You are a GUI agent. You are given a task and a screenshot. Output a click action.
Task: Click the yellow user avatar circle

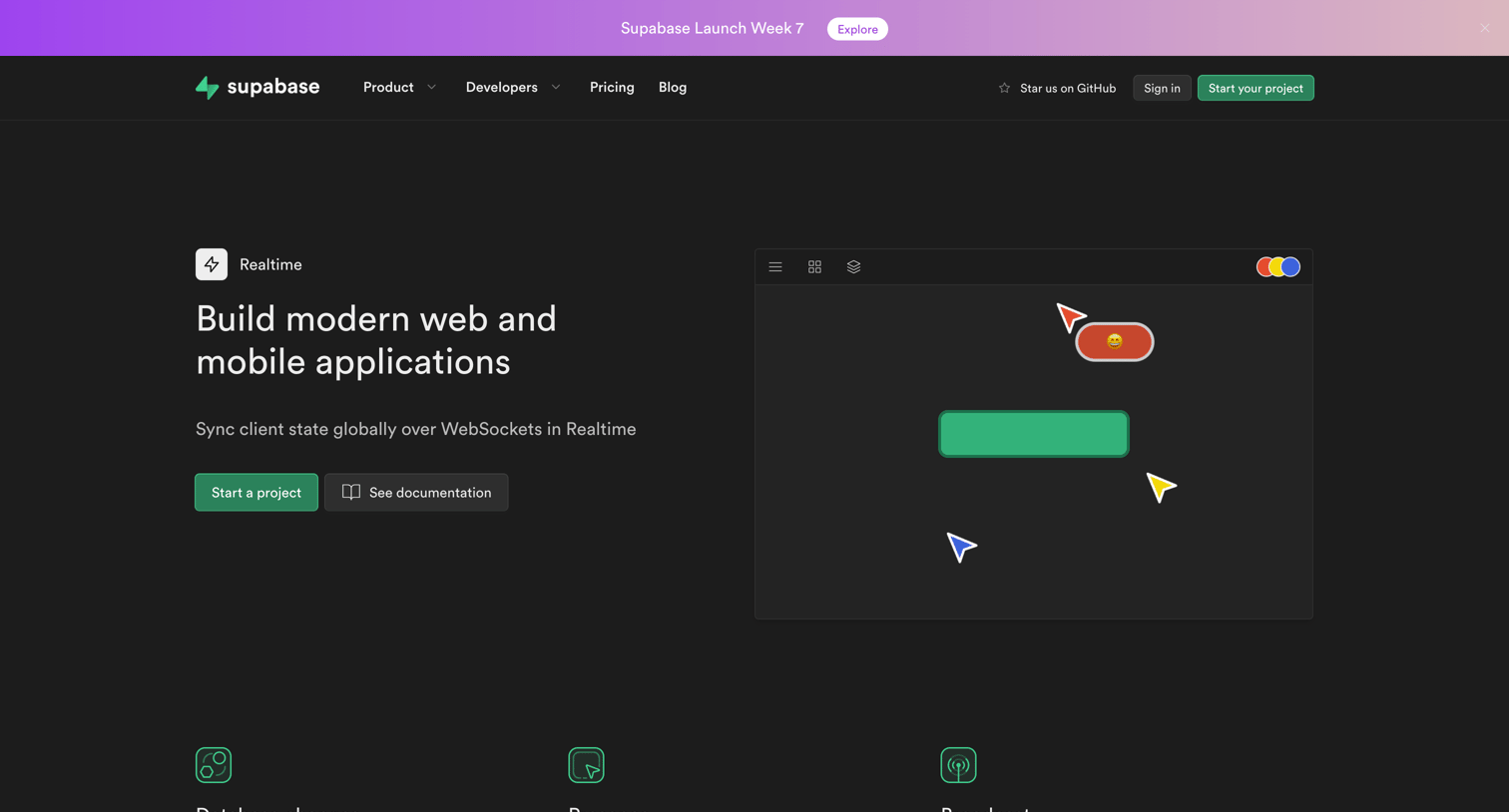pos(1277,266)
